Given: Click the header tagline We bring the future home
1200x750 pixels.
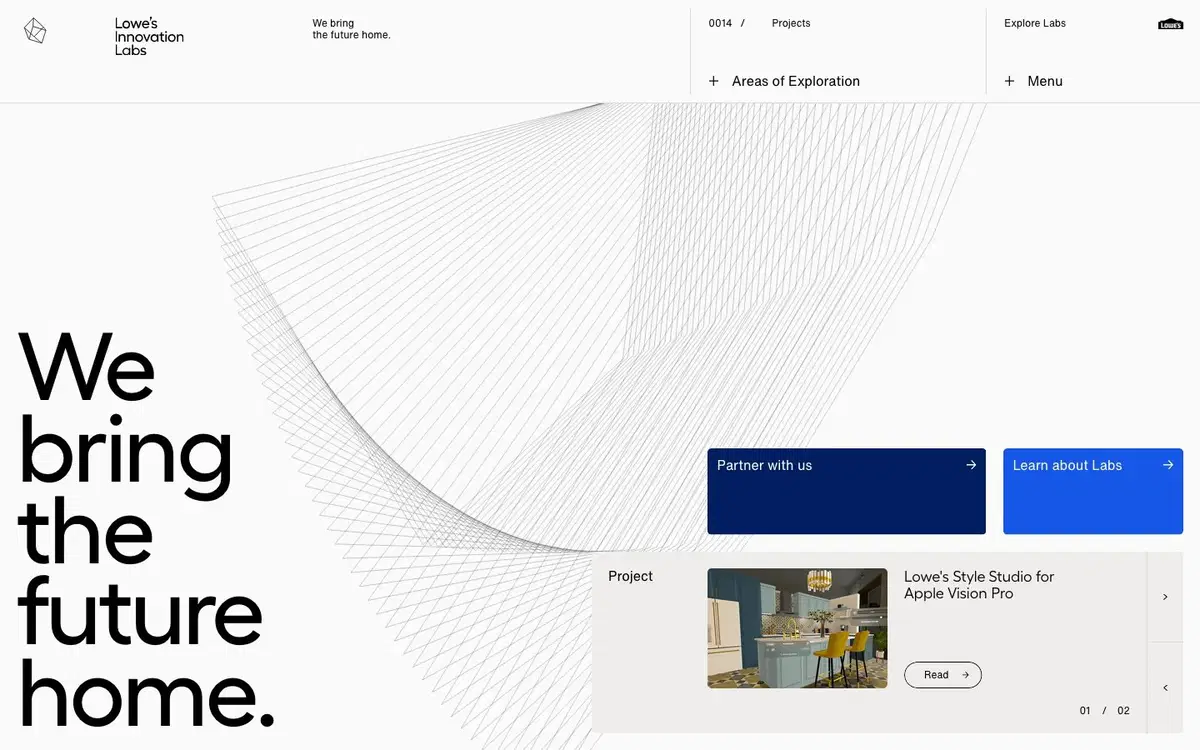Looking at the screenshot, I should [x=351, y=29].
